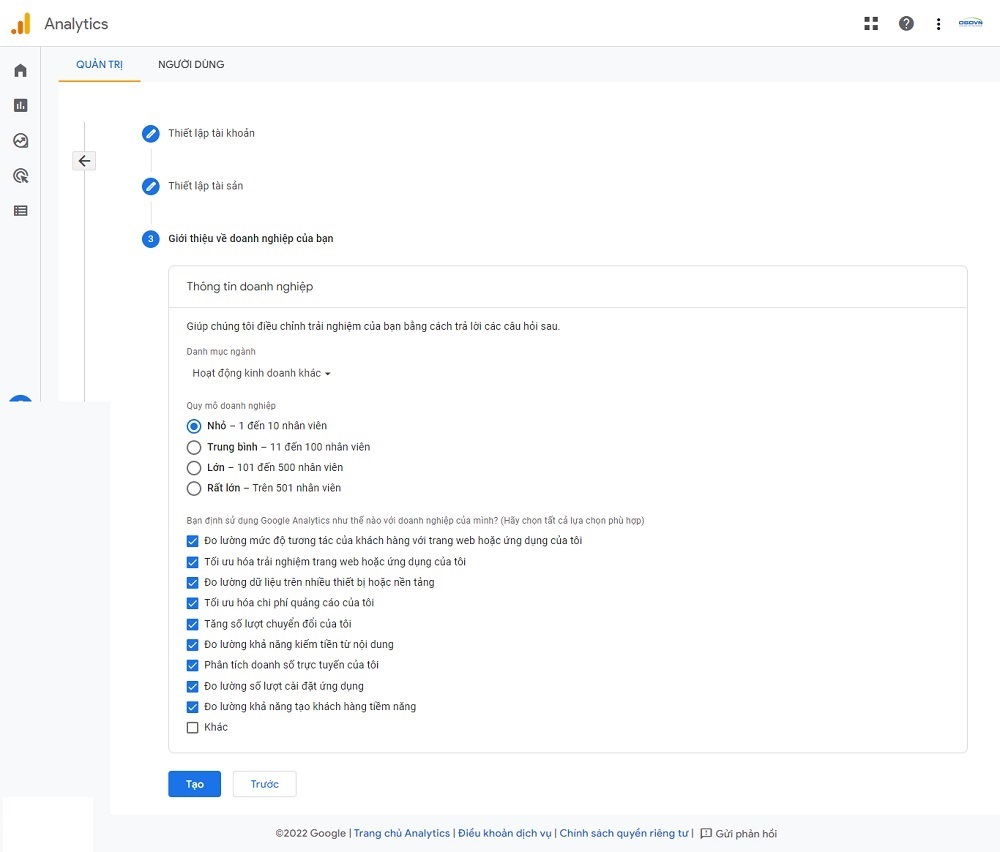Select the Reports icon in the sidebar
1000x852 pixels.
(20, 104)
